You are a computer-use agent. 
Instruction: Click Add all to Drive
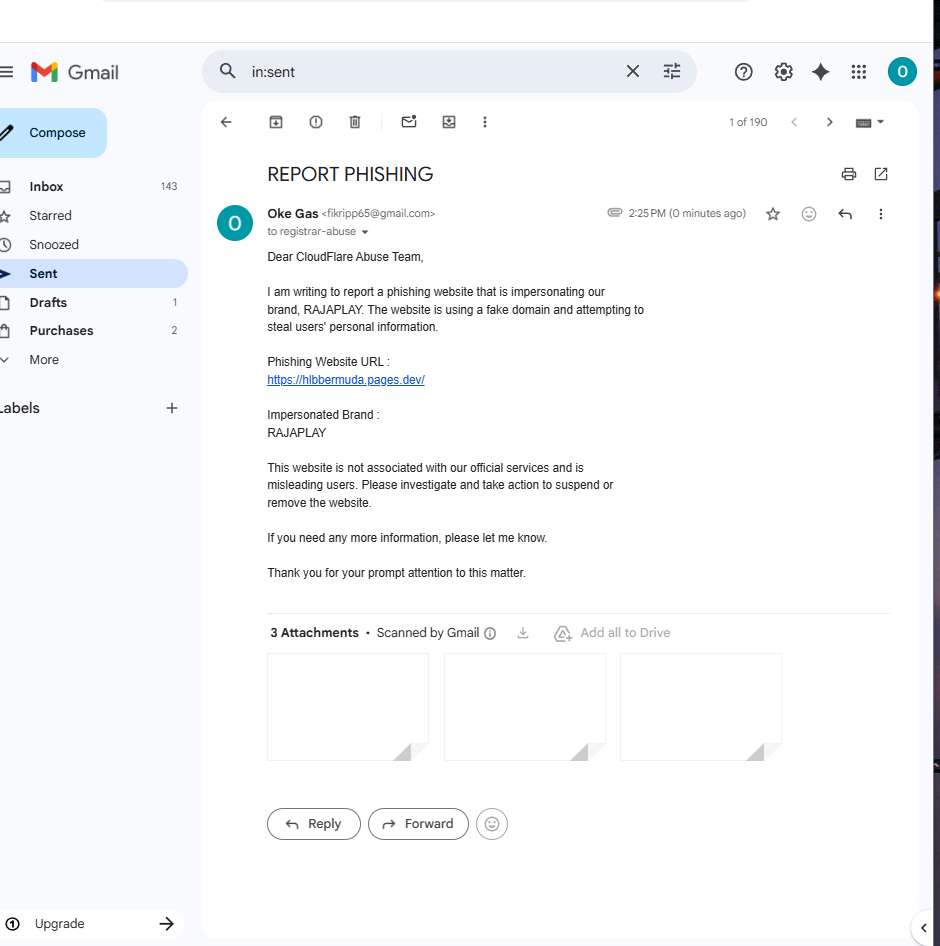[x=612, y=633]
